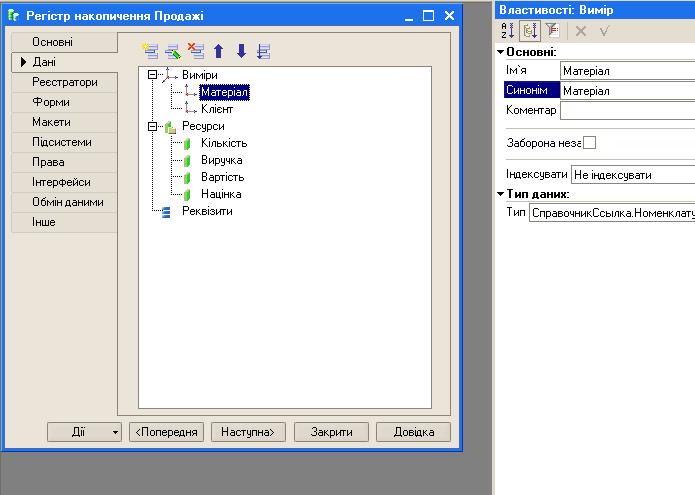Image resolution: width=695 pixels, height=495 pixels.
Task: Click the green icon beside Виручка
Action: click(x=187, y=160)
